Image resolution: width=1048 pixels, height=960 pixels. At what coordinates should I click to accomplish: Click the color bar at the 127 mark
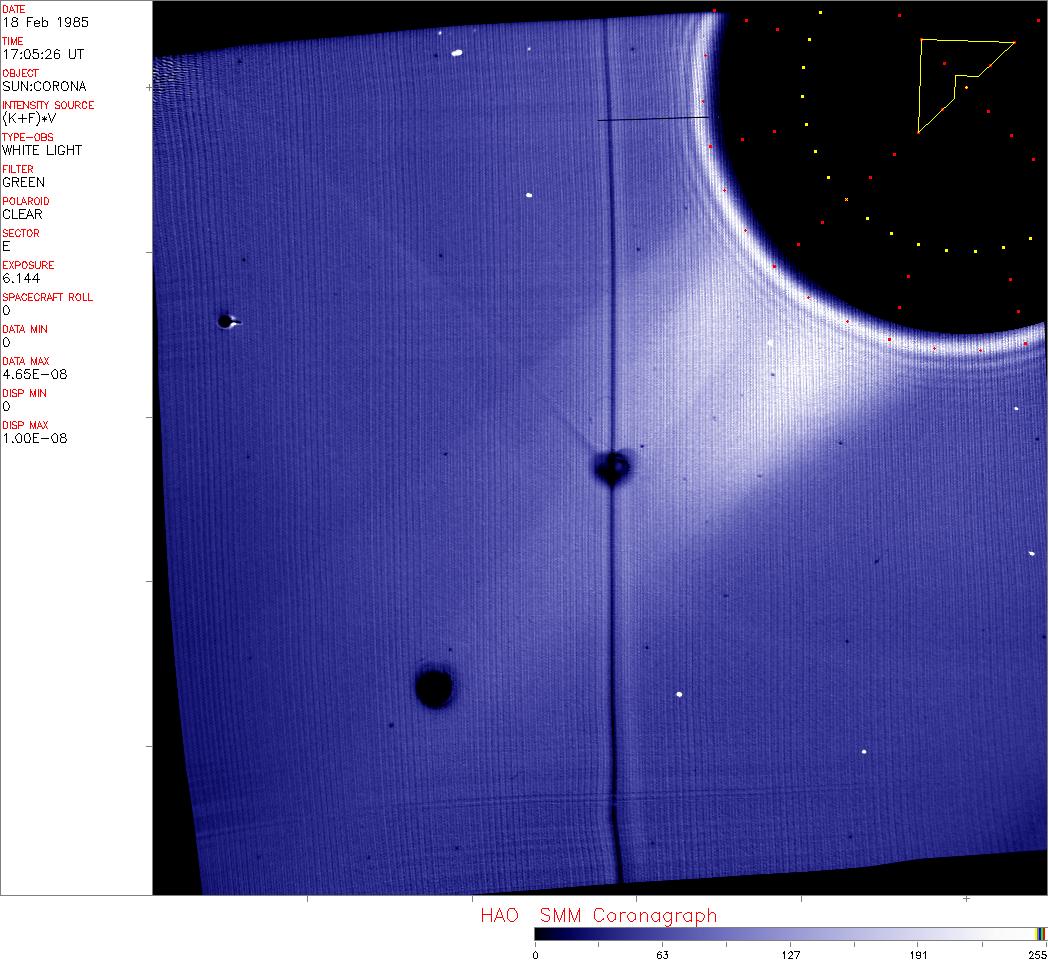(x=790, y=933)
